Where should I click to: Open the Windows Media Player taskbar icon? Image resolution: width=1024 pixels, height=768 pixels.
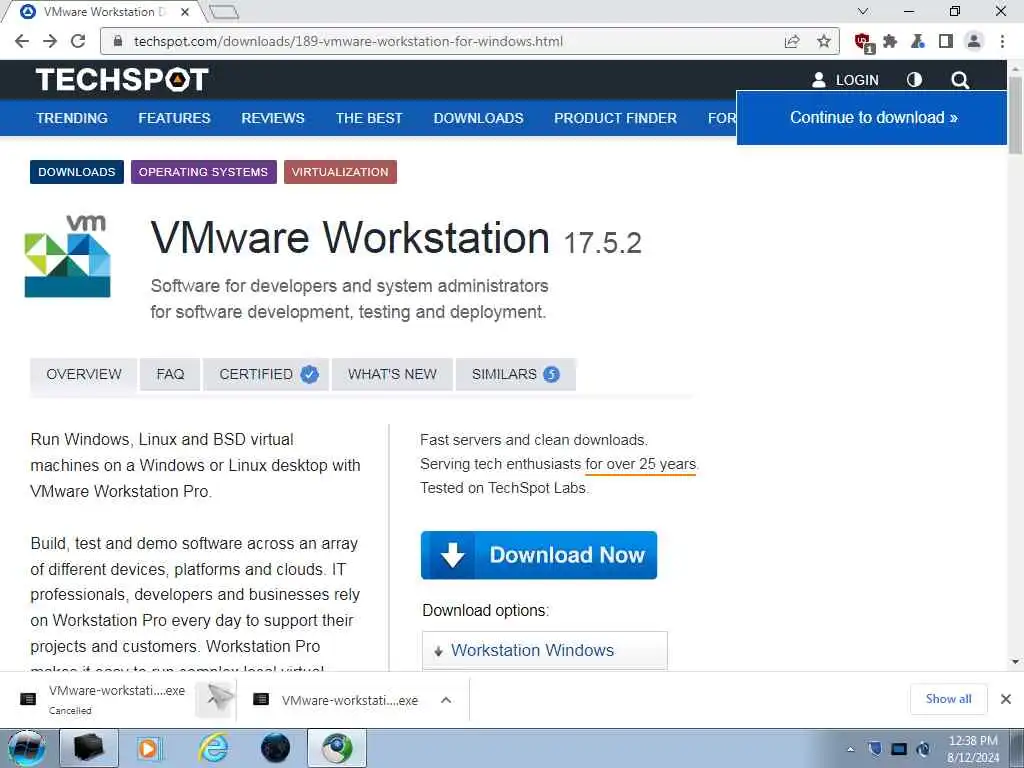pyautogui.click(x=148, y=748)
